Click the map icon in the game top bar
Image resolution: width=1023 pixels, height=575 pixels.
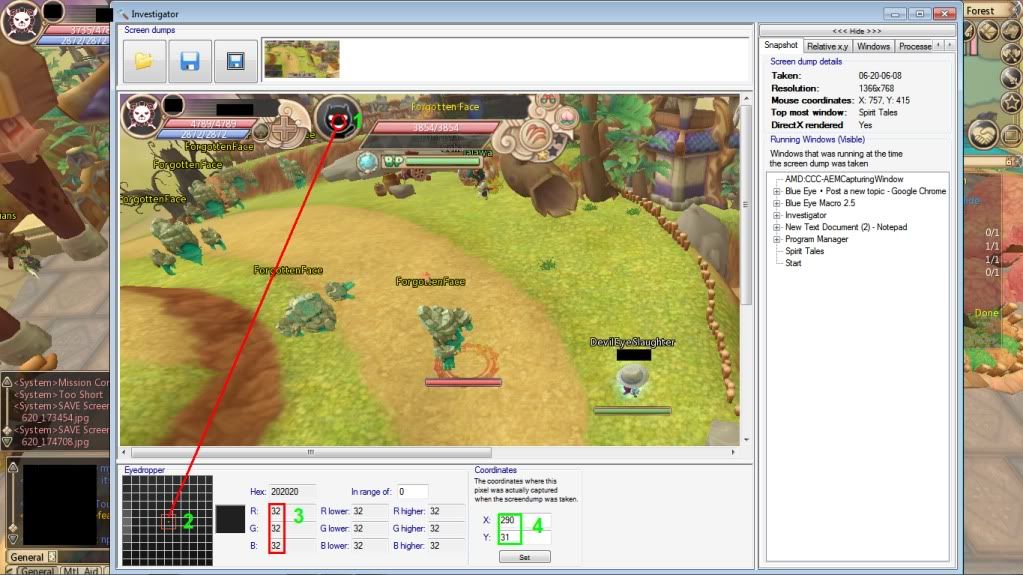tap(988, 31)
